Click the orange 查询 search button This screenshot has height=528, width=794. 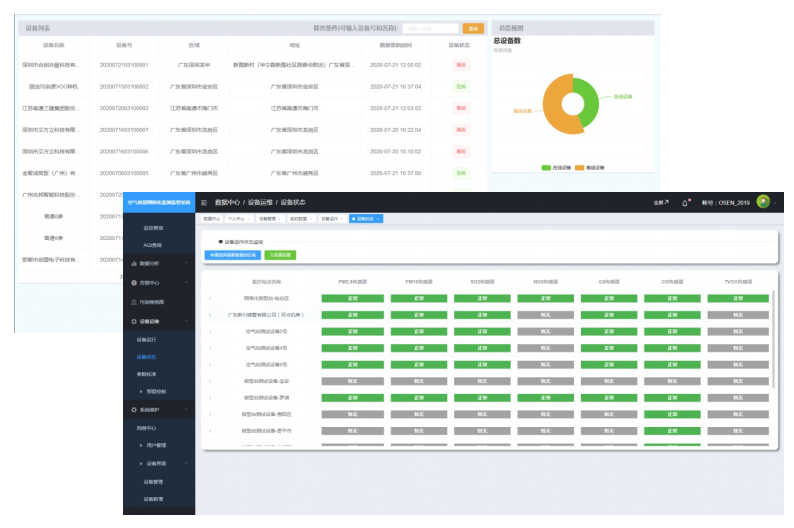pyautogui.click(x=473, y=28)
